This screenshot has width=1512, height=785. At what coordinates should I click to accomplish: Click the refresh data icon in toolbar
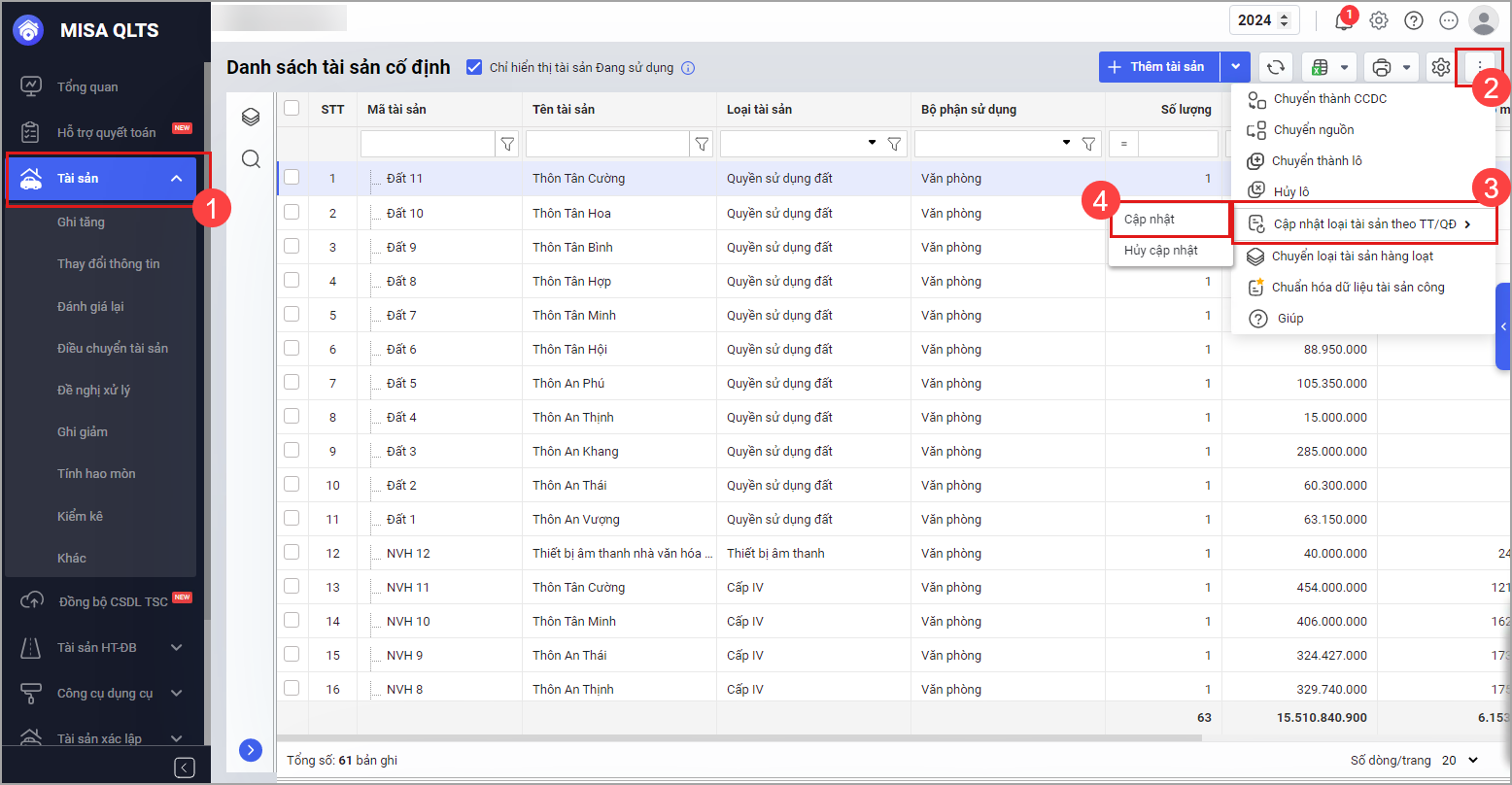(1276, 67)
